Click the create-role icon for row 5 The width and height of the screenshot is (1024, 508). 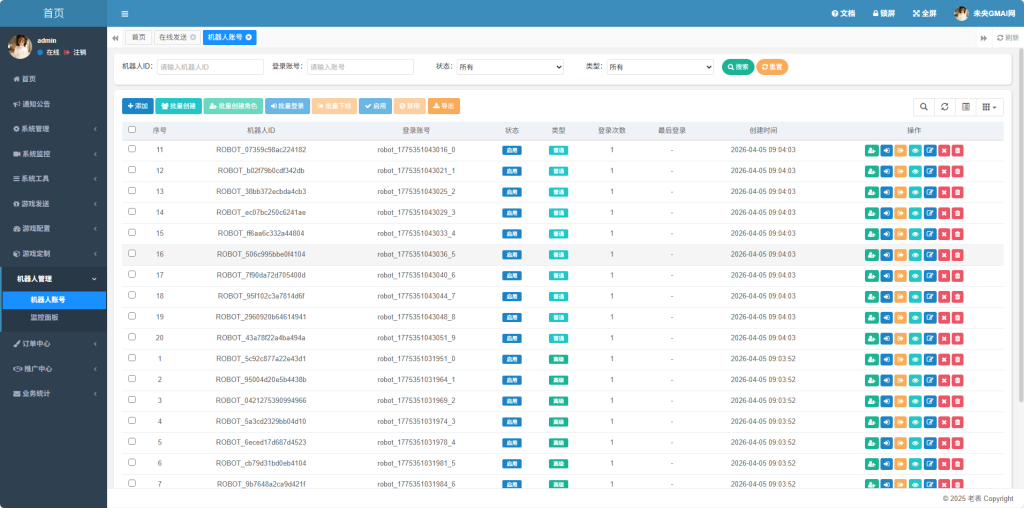tap(872, 443)
